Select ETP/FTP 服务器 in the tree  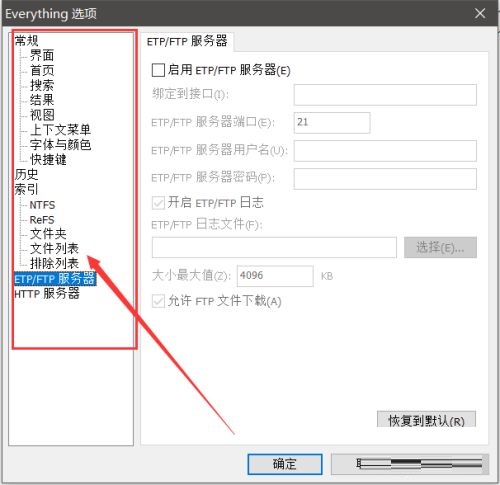[x=55, y=279]
